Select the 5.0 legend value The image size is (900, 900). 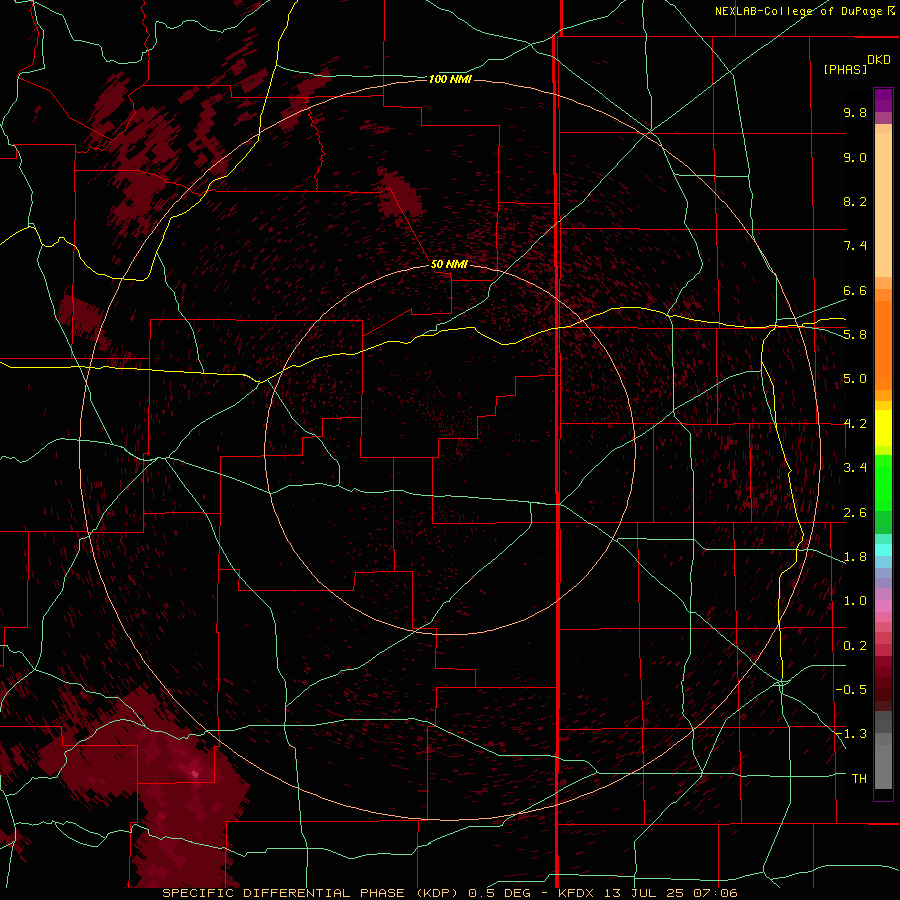(x=855, y=379)
